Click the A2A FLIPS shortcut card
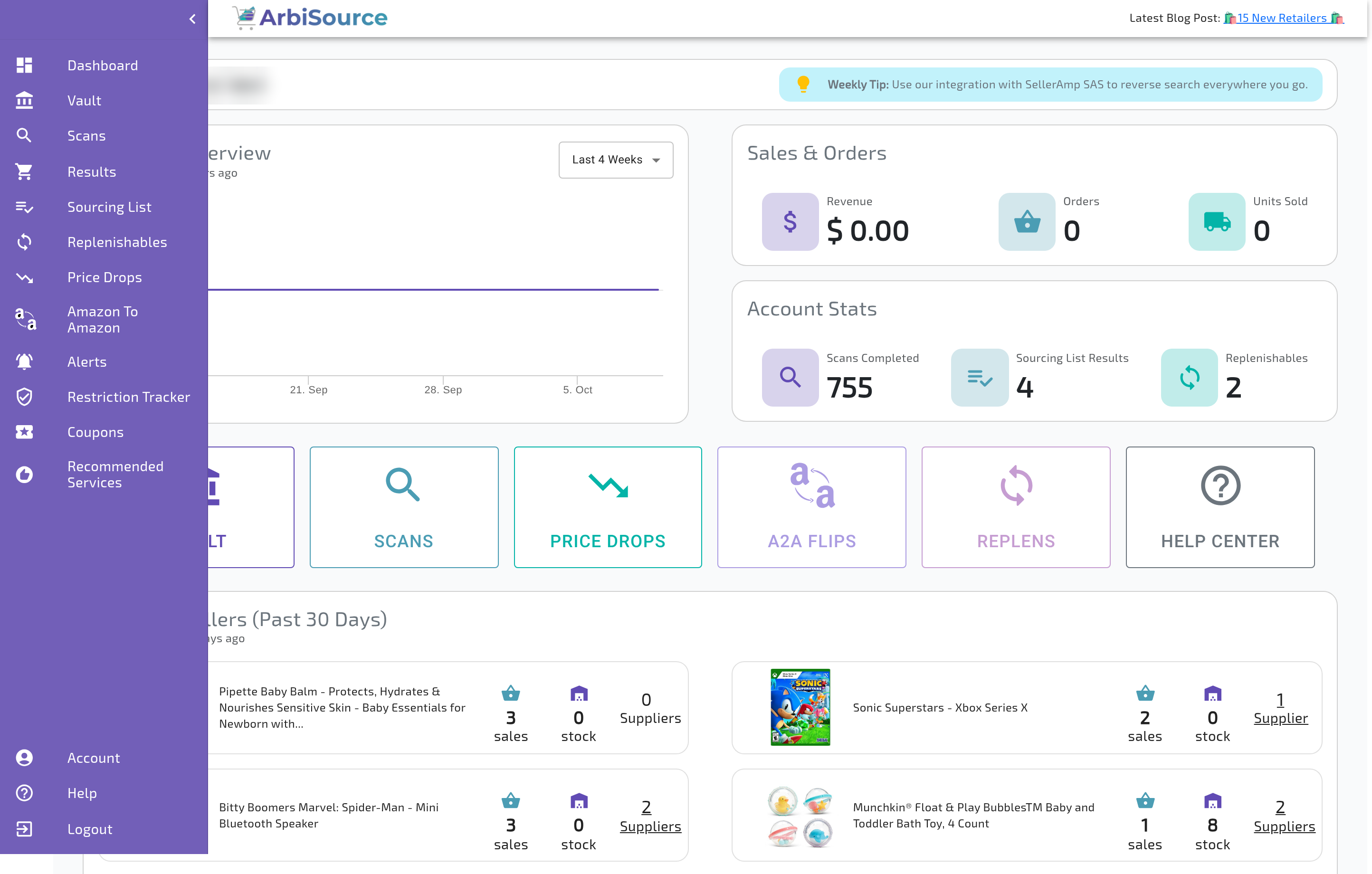 click(x=812, y=507)
